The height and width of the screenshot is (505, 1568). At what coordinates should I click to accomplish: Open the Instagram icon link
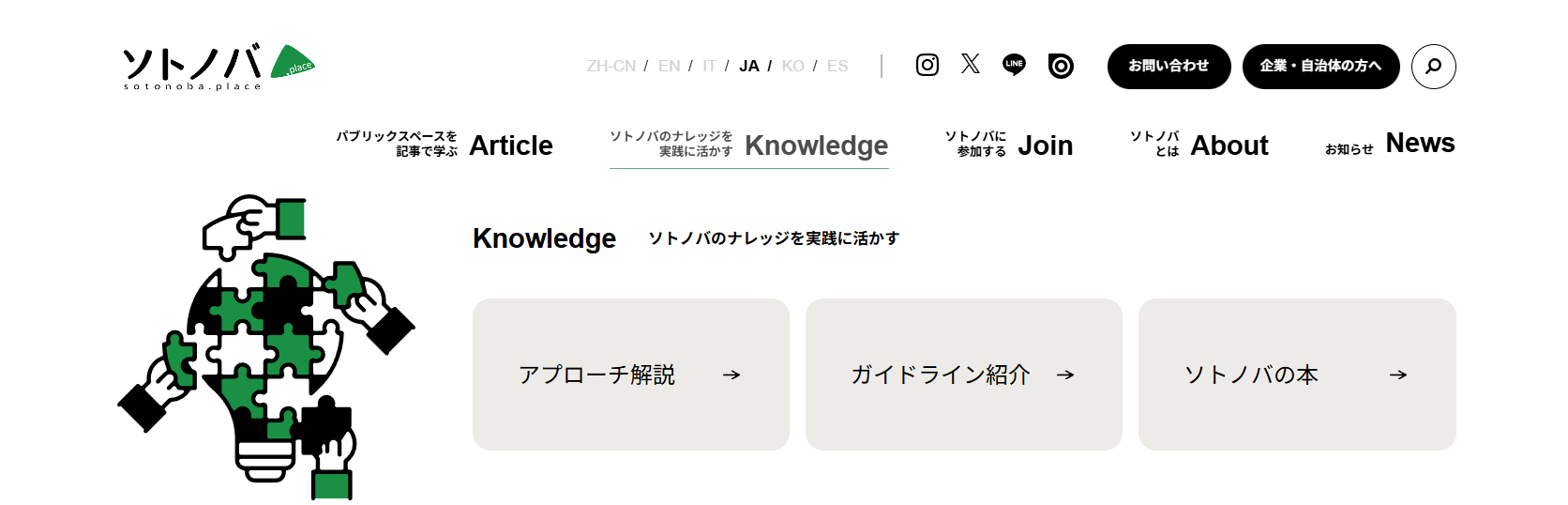(927, 65)
